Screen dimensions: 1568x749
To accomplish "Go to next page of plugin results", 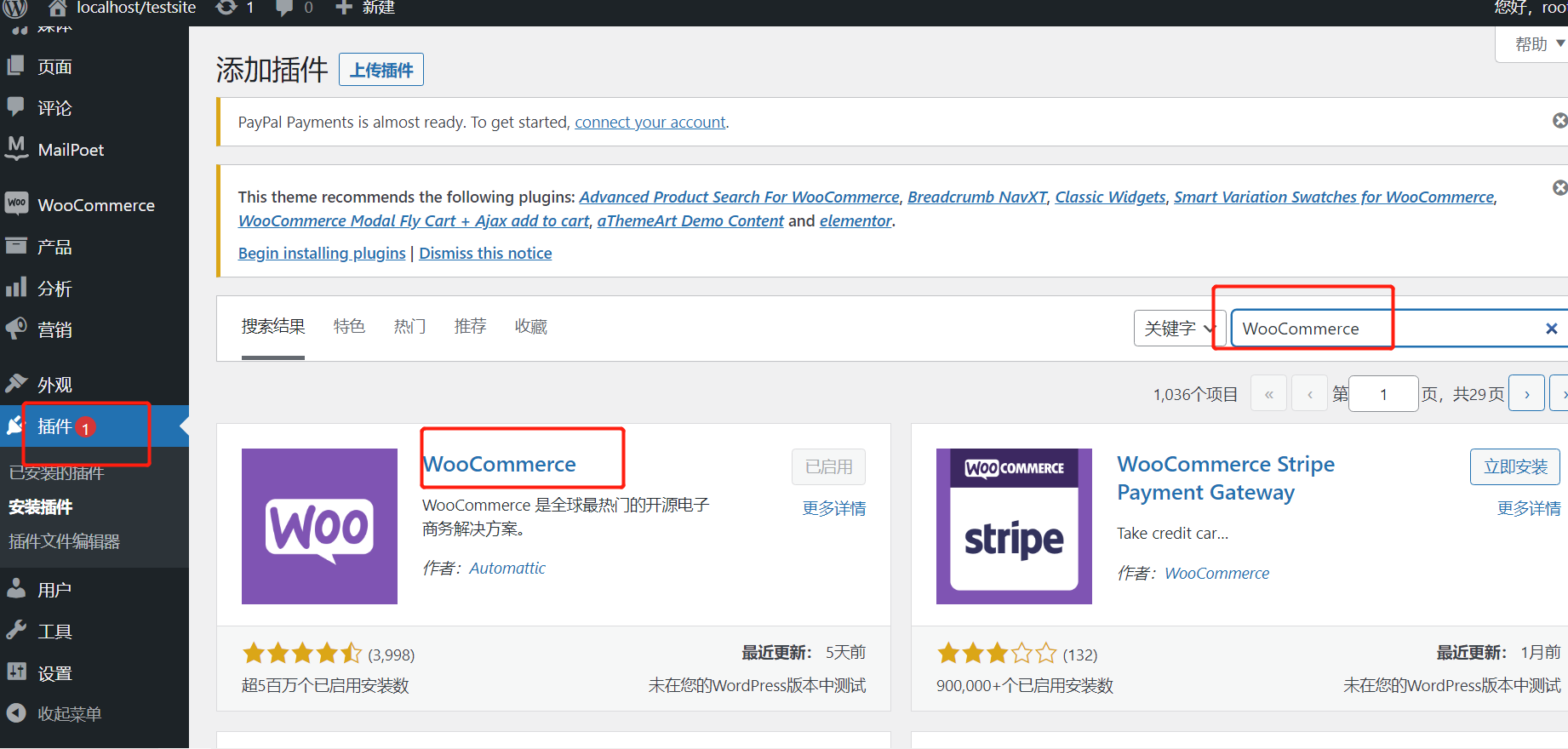I will 1526,394.
